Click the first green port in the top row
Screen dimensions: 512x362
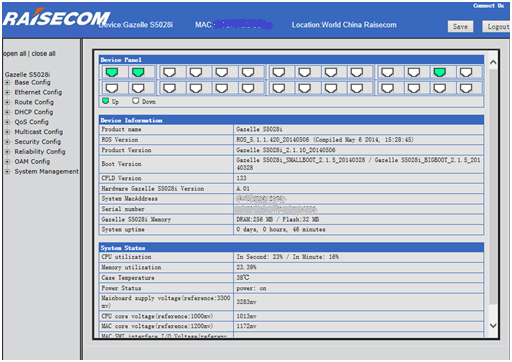112,72
